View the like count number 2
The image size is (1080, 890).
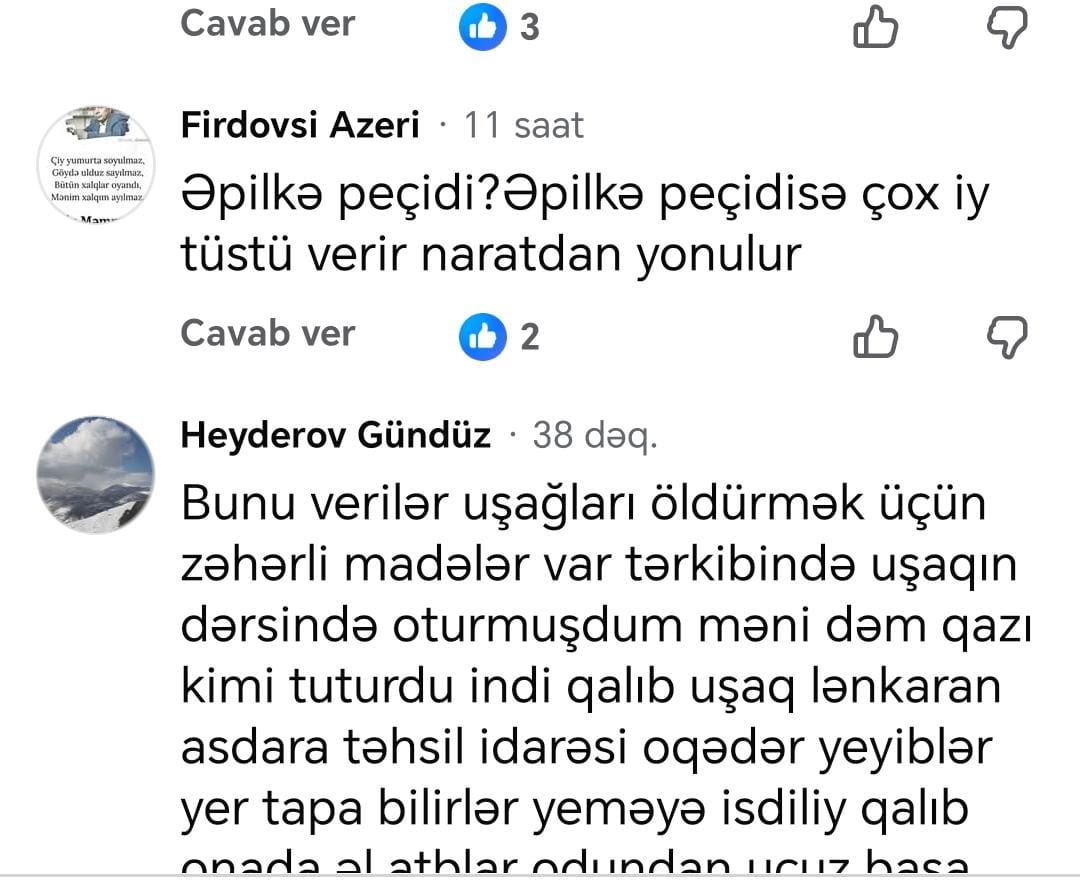click(530, 337)
